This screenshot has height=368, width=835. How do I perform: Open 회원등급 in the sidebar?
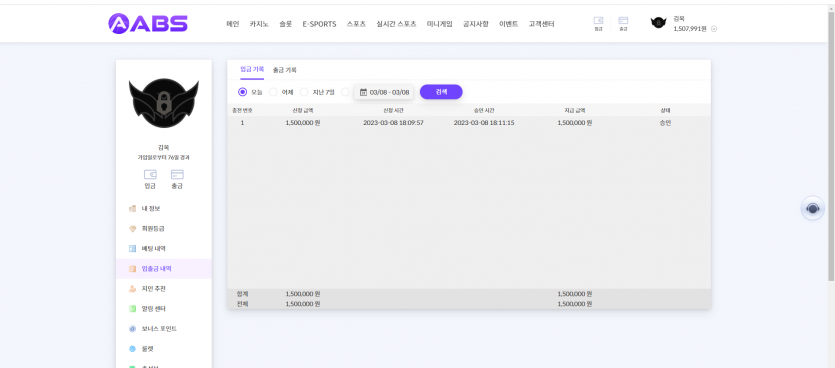pyautogui.click(x=163, y=228)
